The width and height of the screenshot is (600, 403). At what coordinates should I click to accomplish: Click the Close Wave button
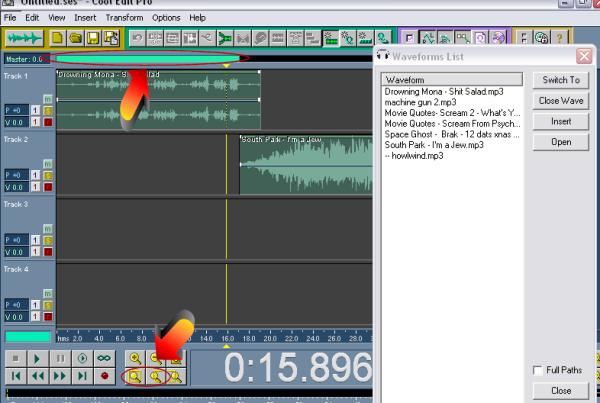pos(561,101)
